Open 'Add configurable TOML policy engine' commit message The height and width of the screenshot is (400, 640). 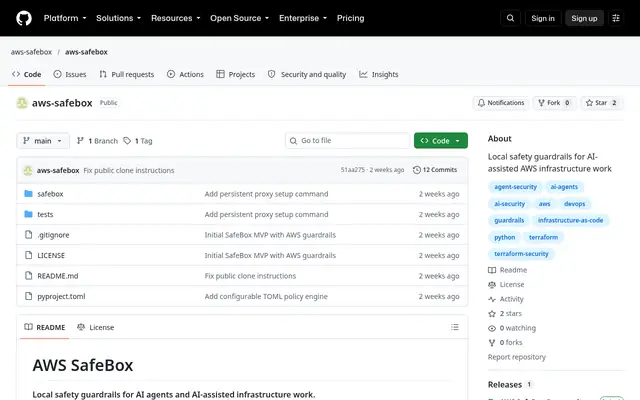[x=266, y=296]
